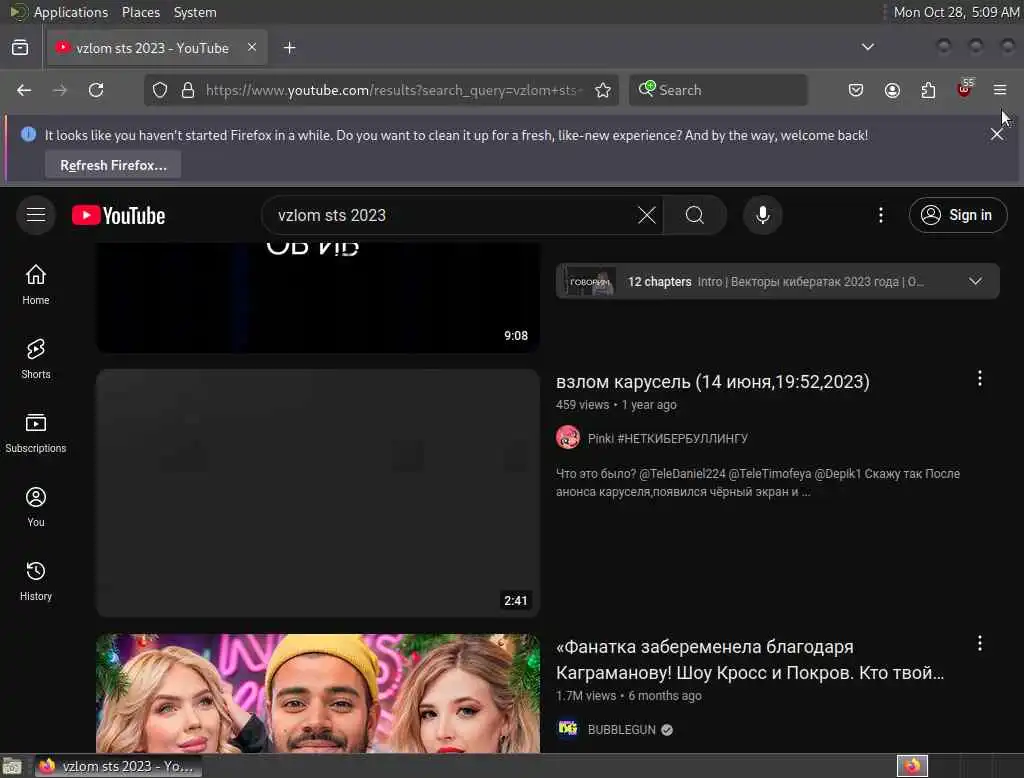Open Applications menu
Viewport: 1024px width, 778px height.
pyautogui.click(x=71, y=12)
